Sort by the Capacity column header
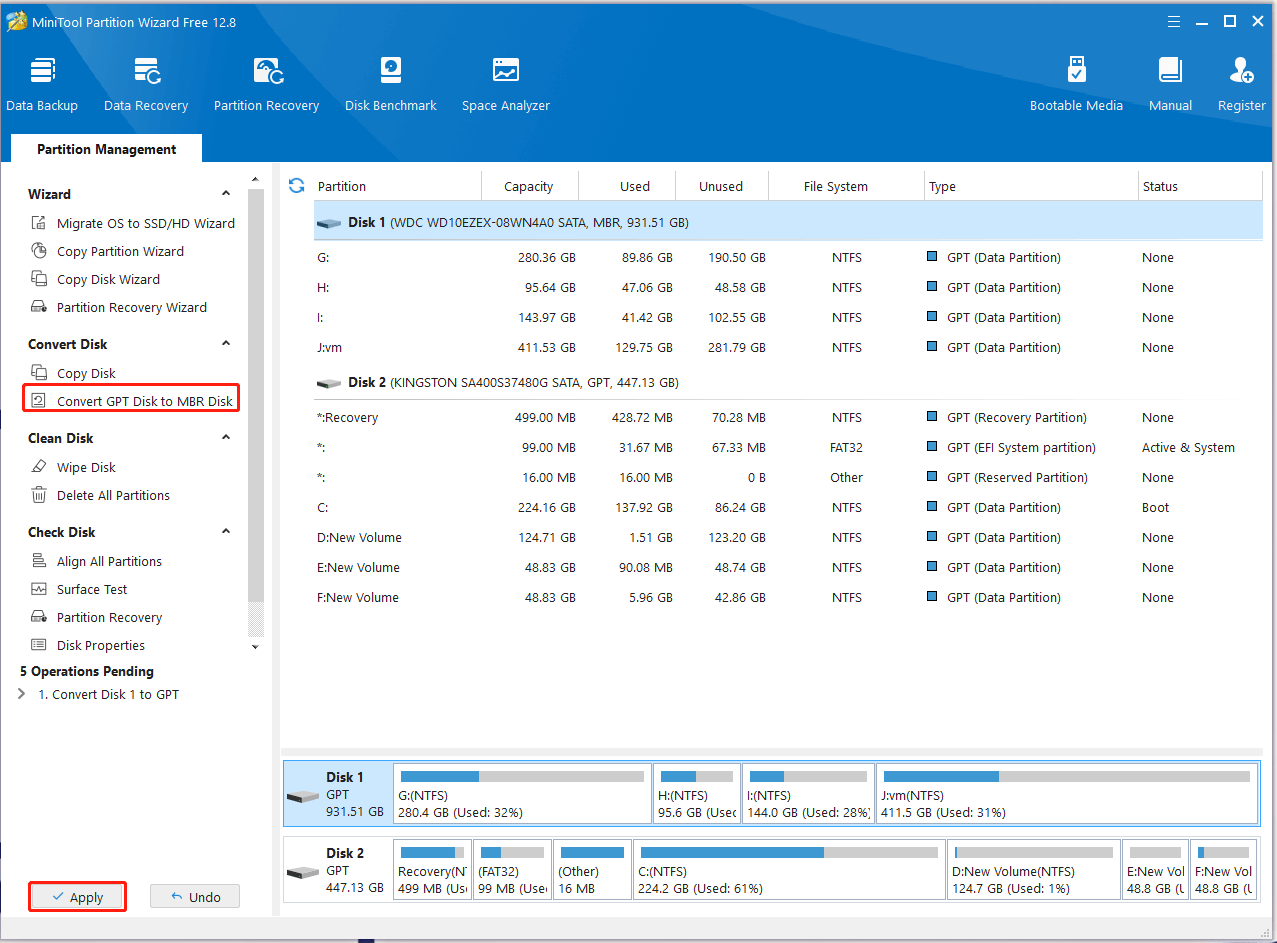This screenshot has width=1277, height=943. tap(528, 186)
